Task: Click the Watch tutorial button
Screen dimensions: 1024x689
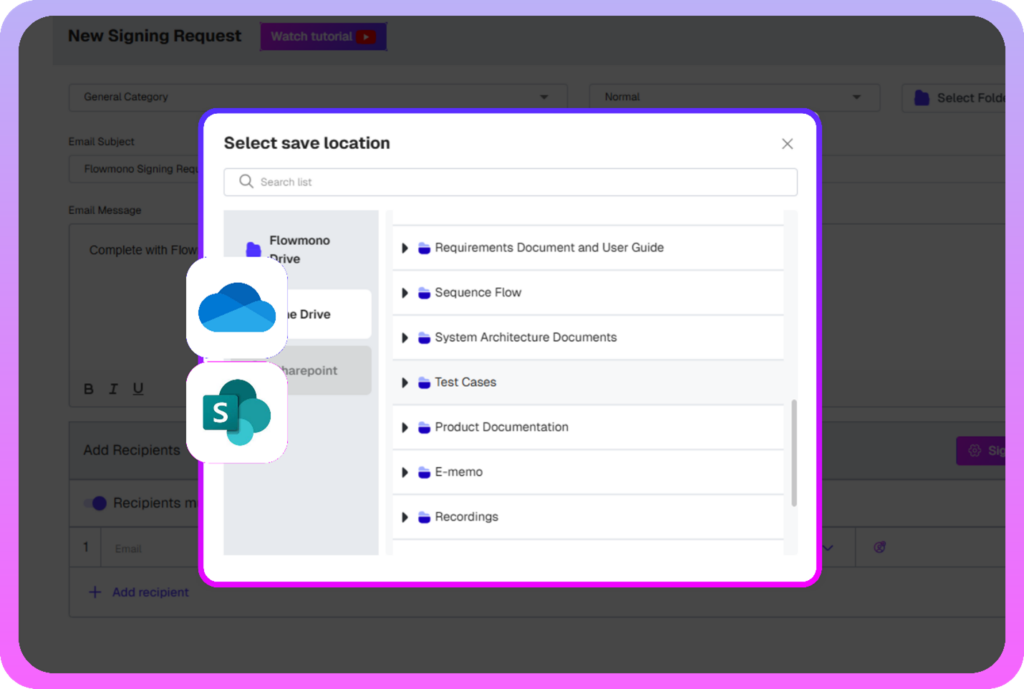Action: click(x=323, y=36)
